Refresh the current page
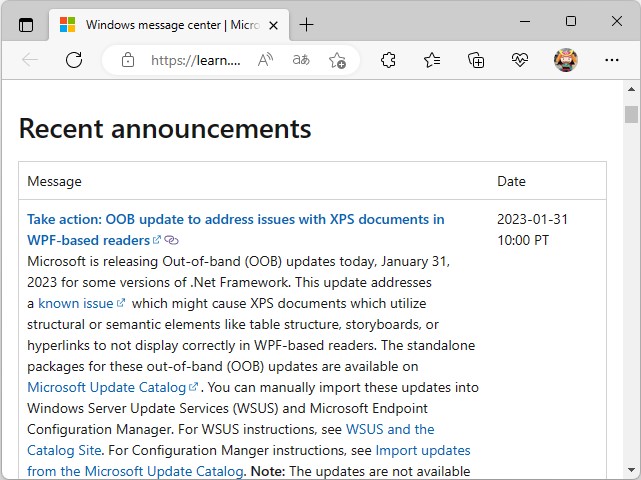The image size is (641, 480). tap(74, 60)
